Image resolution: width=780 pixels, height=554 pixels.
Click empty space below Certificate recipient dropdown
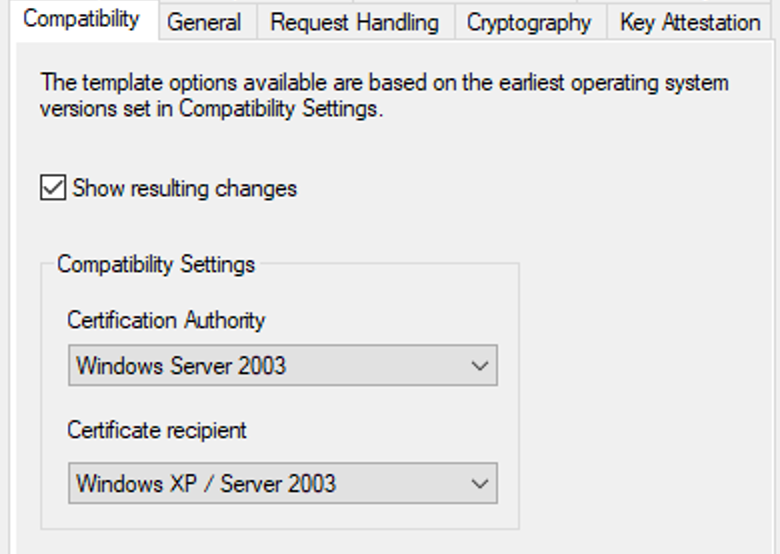point(280,516)
